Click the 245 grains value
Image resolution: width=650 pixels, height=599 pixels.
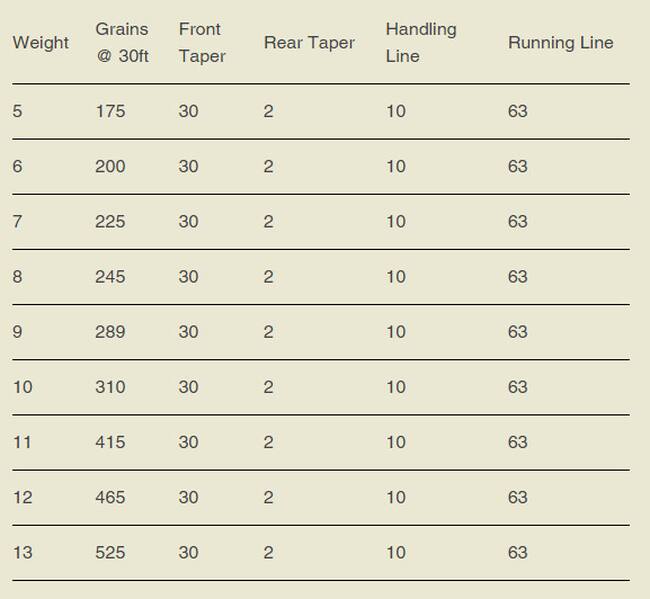[x=110, y=277]
